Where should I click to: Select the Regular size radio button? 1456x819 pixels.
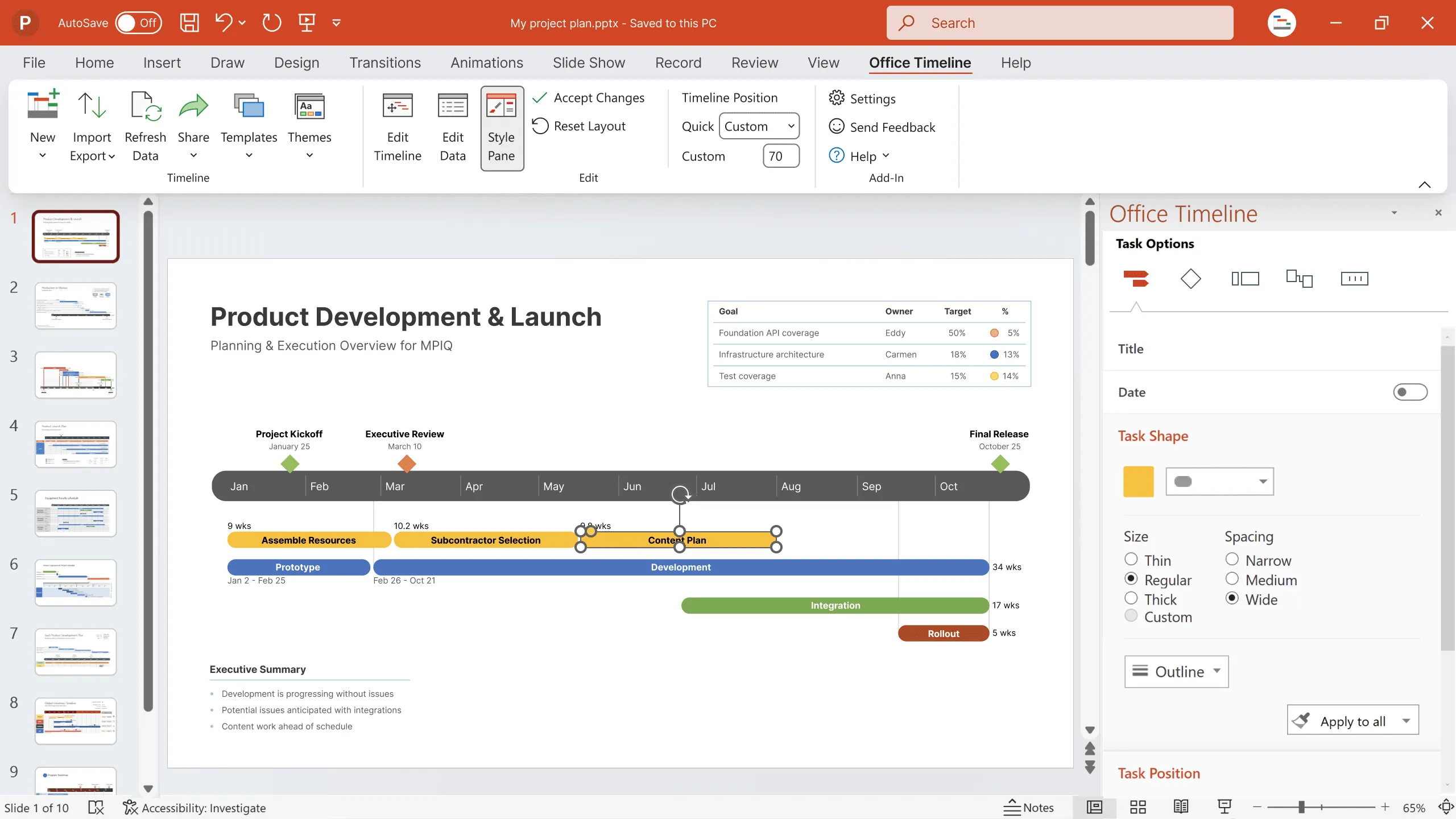1131,579
